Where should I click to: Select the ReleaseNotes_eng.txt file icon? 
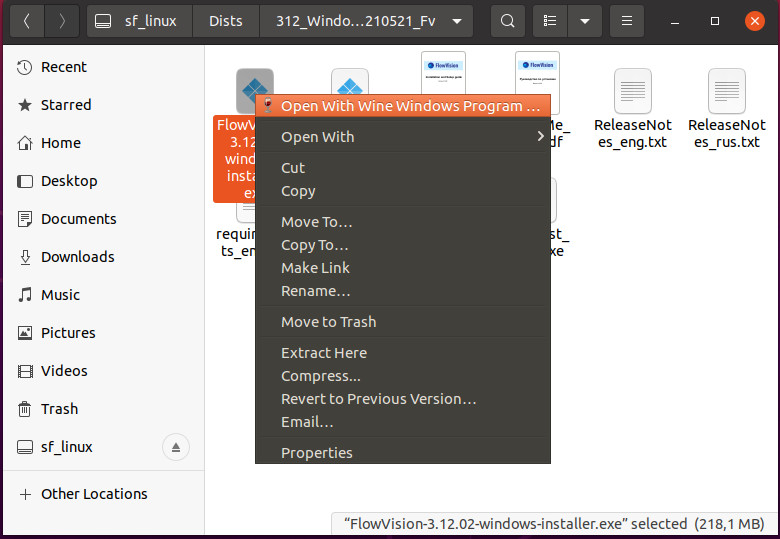click(x=633, y=91)
